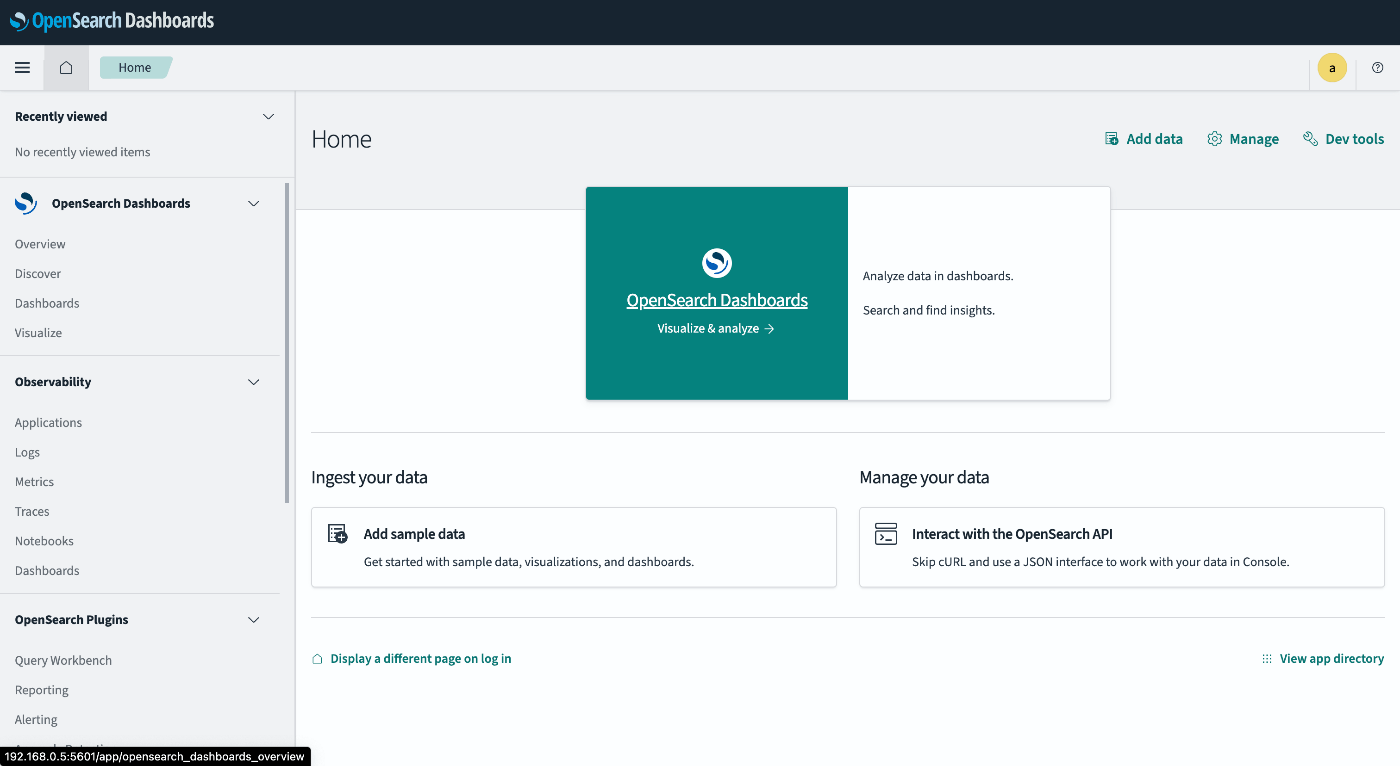This screenshot has width=1400, height=766.
Task: Click the Add data link text
Action: tap(1154, 139)
